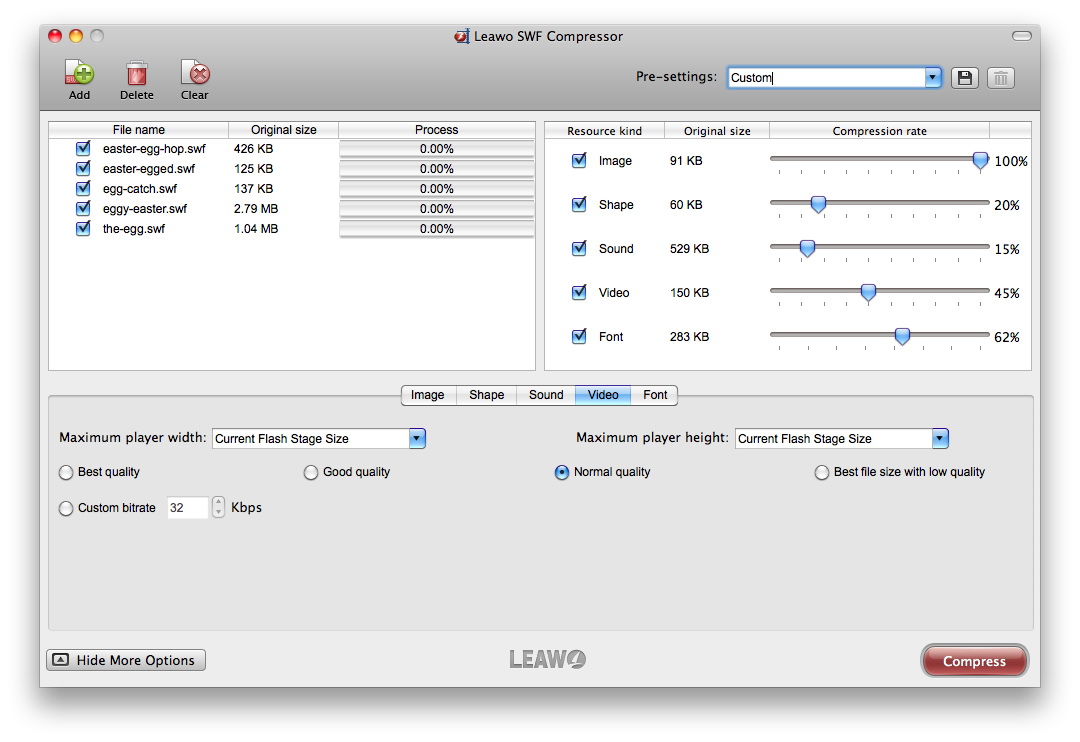Switch to the Image tab
Screen dimensions: 1080x742
[x=428, y=395]
